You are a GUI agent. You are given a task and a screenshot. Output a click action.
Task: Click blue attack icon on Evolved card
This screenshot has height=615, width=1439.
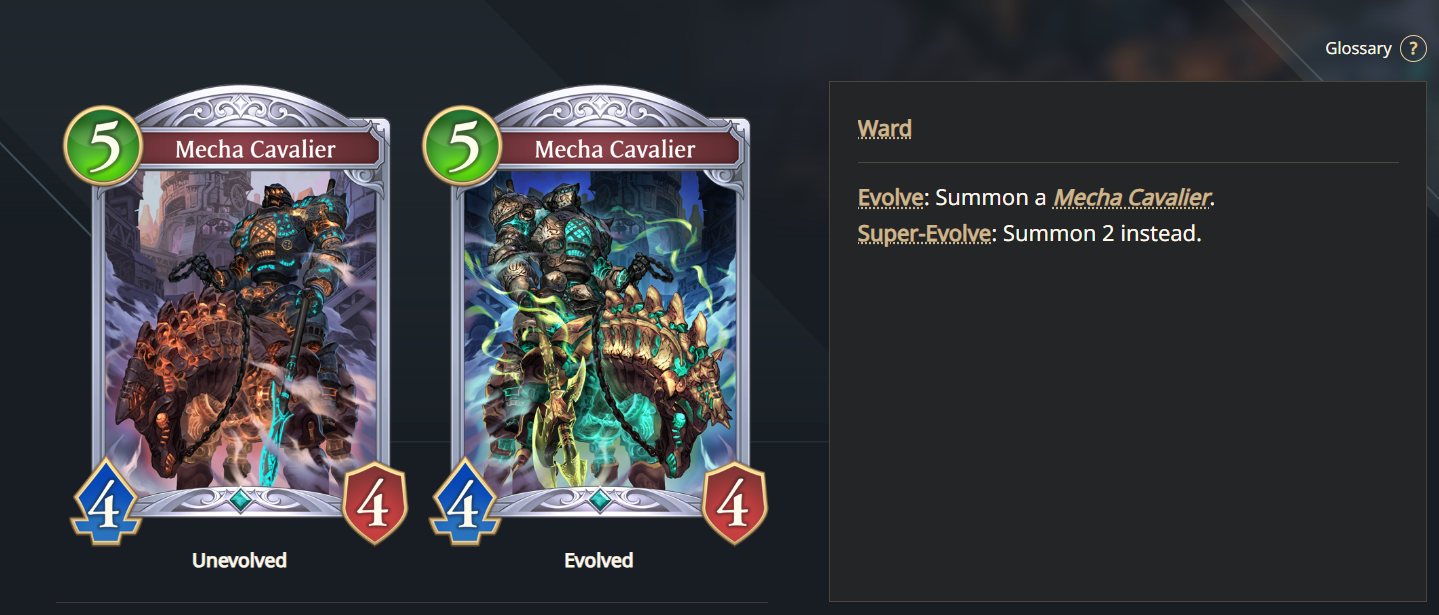[x=464, y=503]
